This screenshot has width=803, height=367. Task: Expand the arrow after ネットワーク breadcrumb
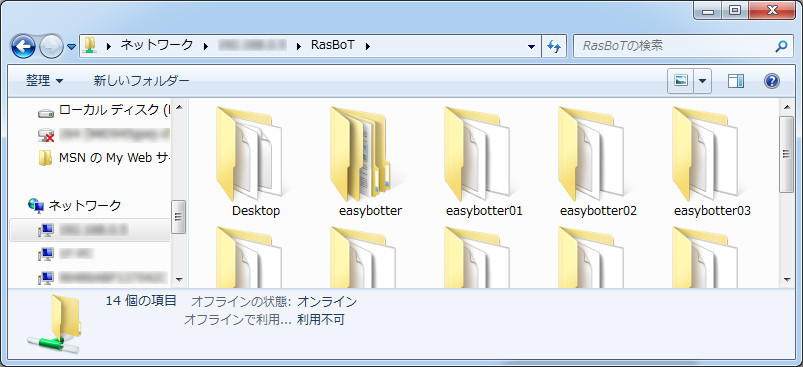[x=205, y=46]
